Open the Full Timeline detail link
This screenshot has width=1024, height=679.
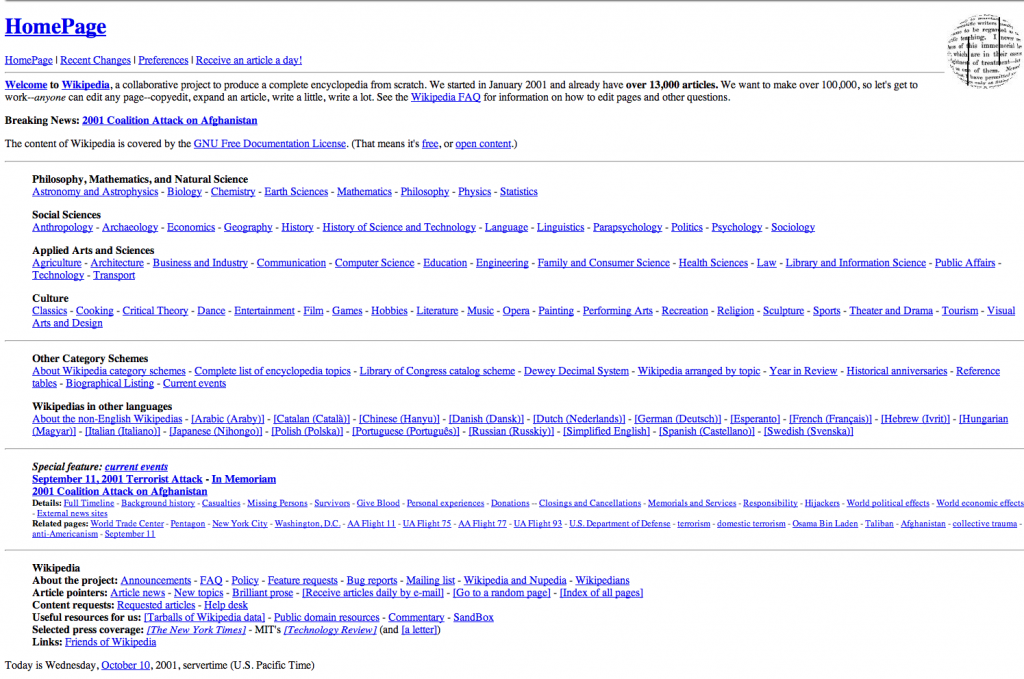(89, 503)
